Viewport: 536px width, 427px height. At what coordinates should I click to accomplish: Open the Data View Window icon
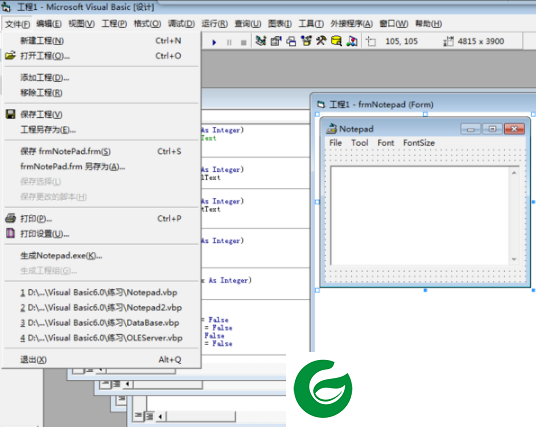(x=336, y=41)
